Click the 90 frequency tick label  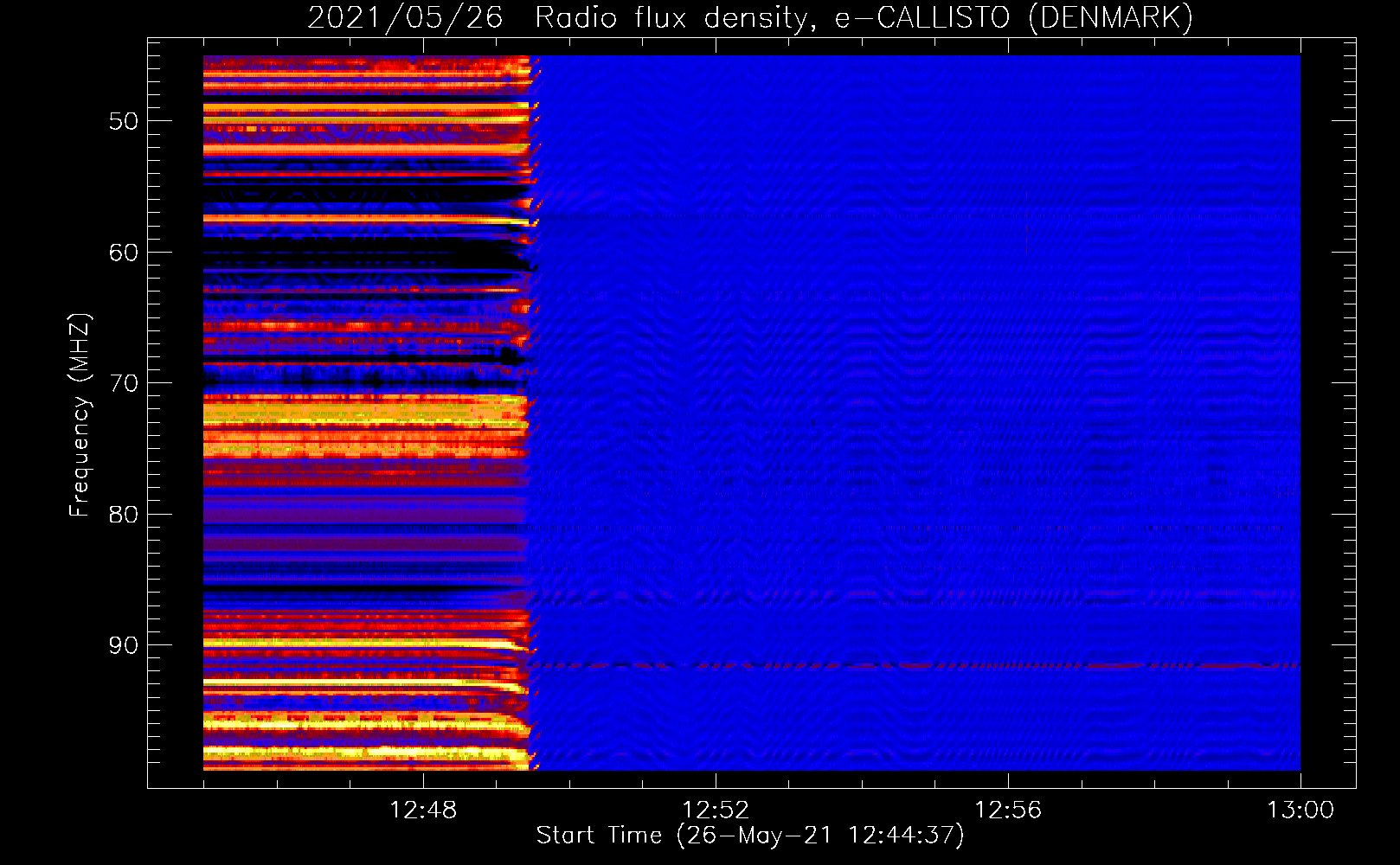pyautogui.click(x=124, y=645)
